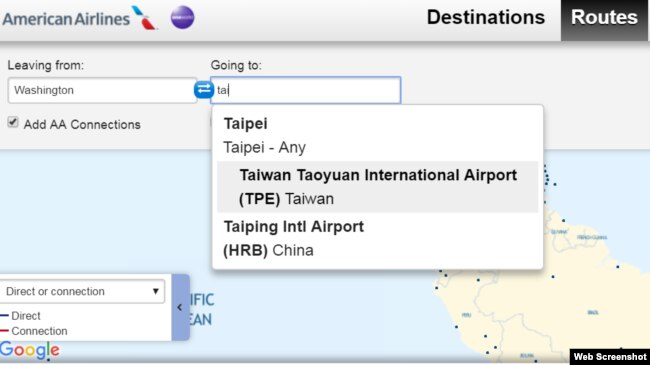Open the Destinations tab

[486, 17]
